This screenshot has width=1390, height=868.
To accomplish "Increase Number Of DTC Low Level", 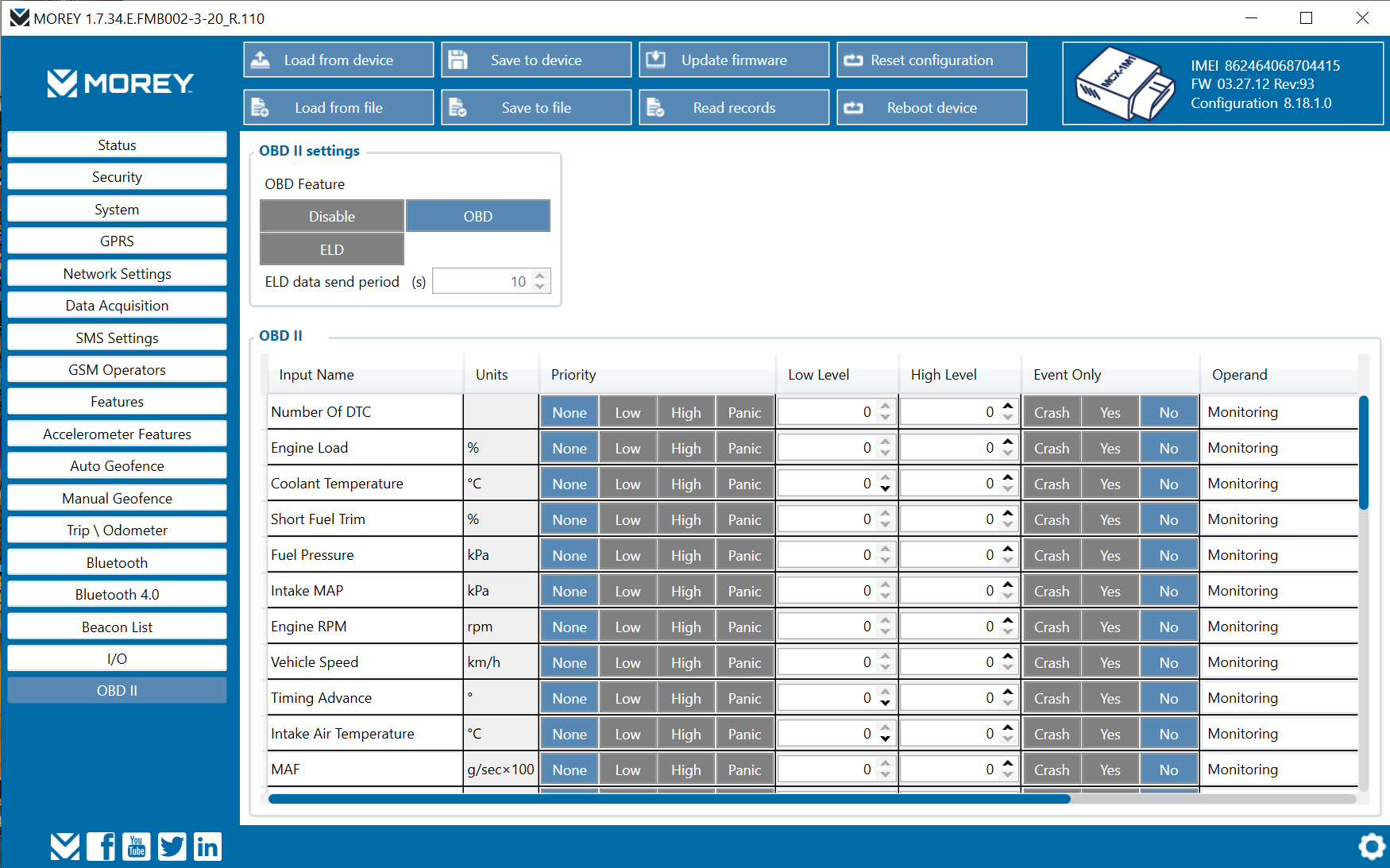I will (x=886, y=406).
